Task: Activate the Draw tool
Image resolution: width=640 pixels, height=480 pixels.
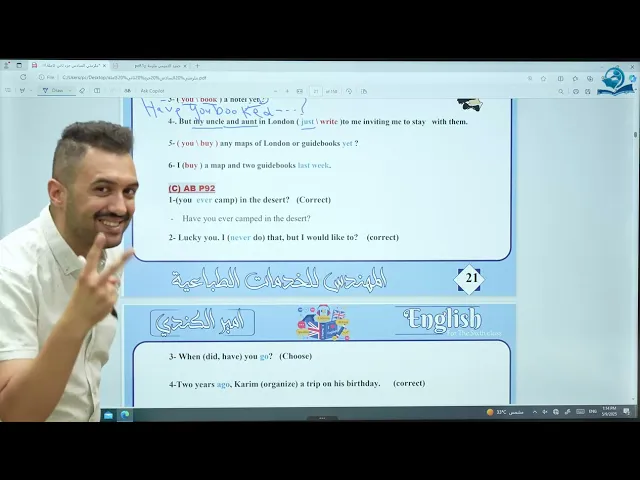Action: [53, 91]
